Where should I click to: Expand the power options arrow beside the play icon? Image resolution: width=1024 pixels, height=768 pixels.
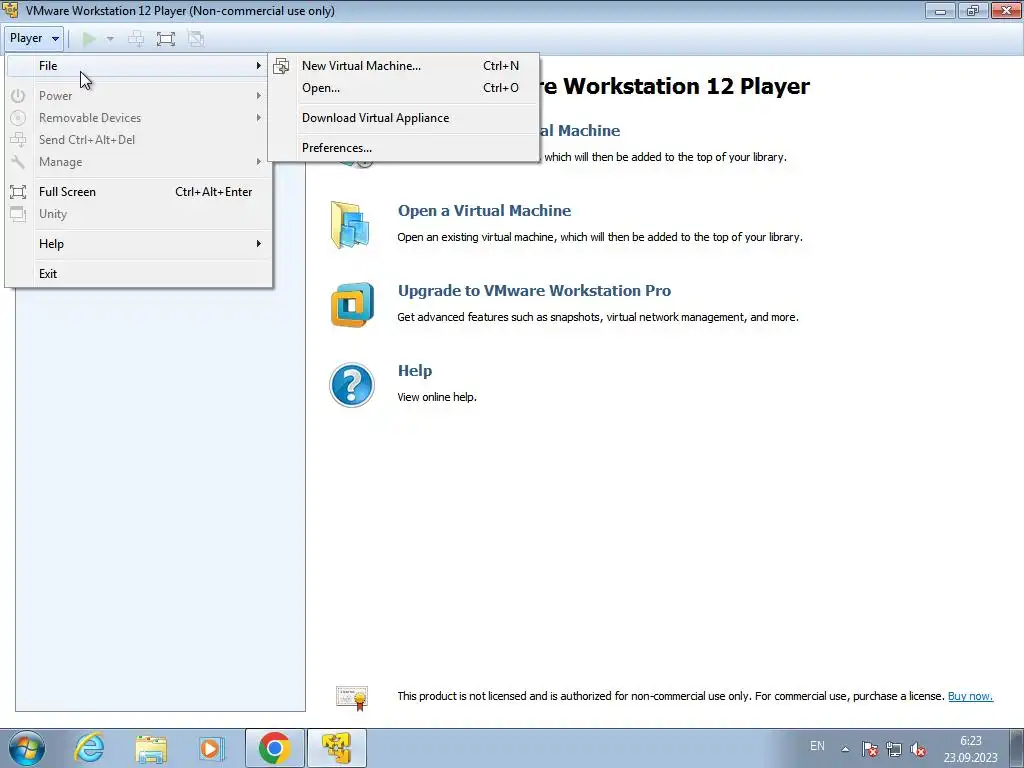pos(110,39)
